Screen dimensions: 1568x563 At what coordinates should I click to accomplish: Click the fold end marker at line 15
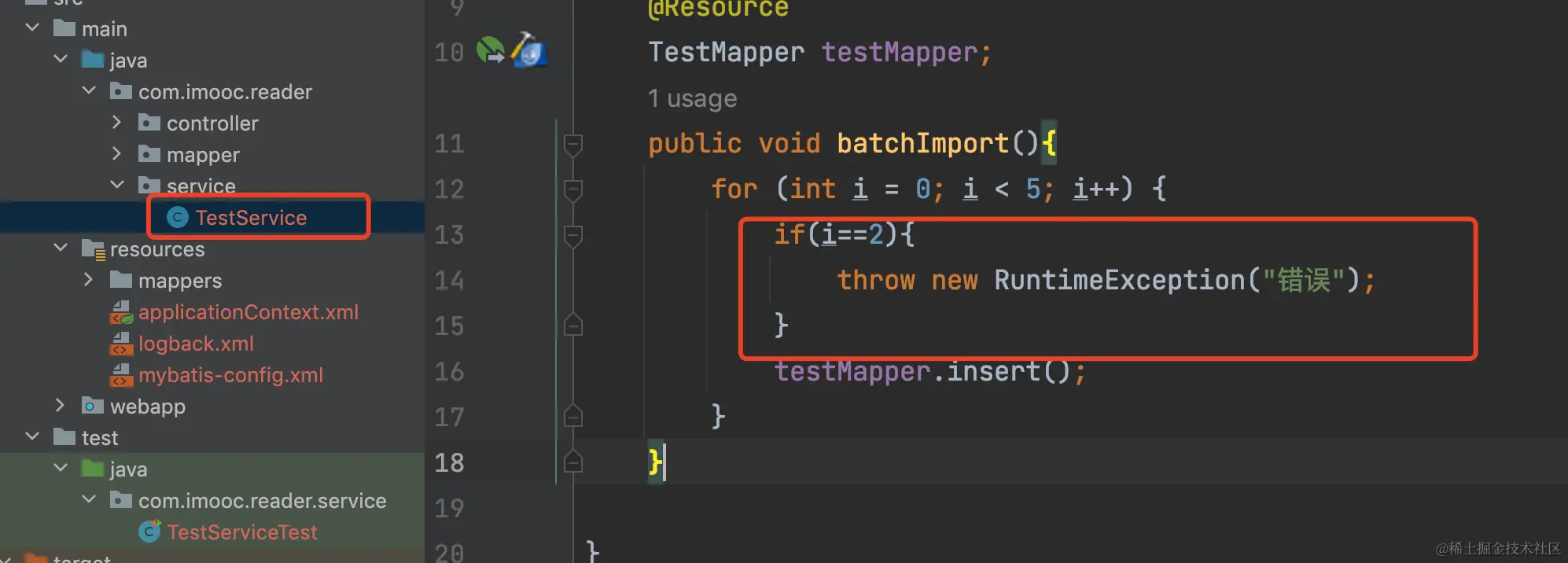573,324
